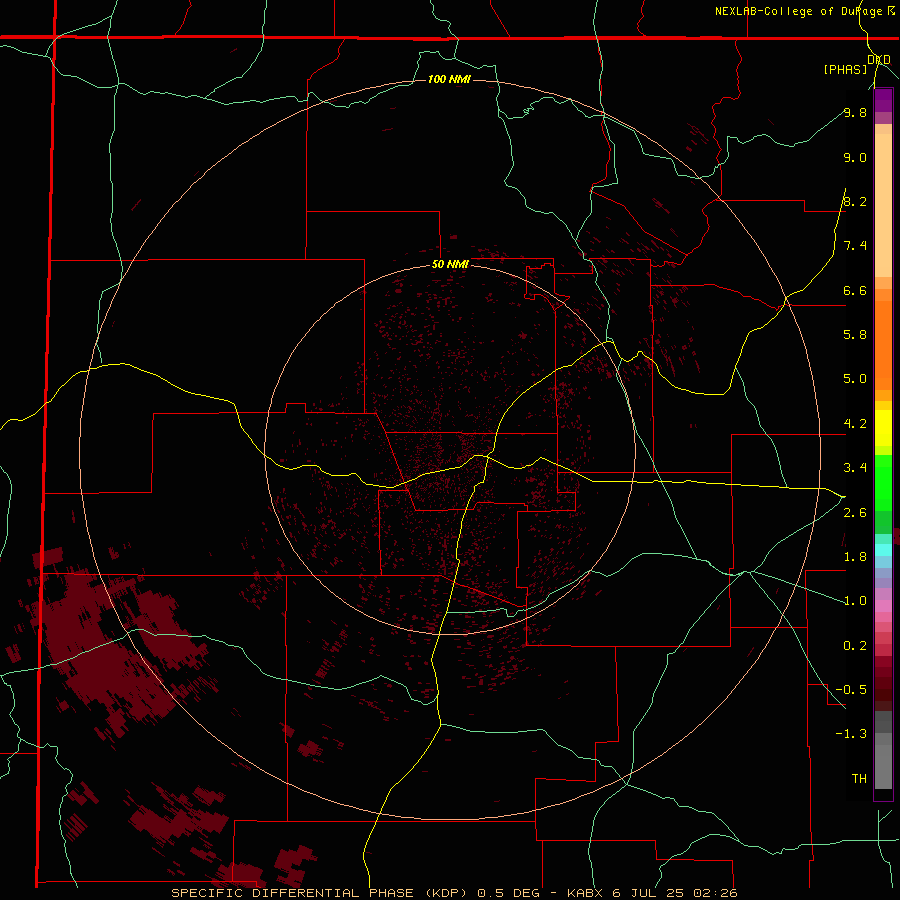Select the -0.5 value on the color scale

(851, 689)
